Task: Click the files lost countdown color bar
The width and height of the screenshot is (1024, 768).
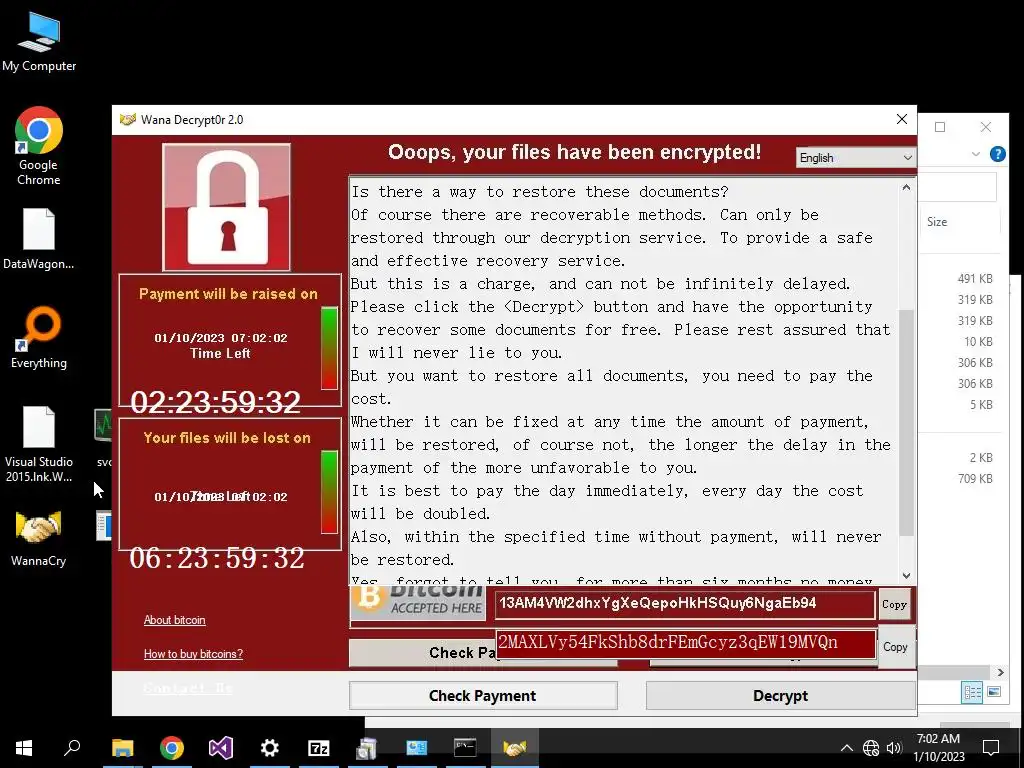Action: [x=330, y=492]
